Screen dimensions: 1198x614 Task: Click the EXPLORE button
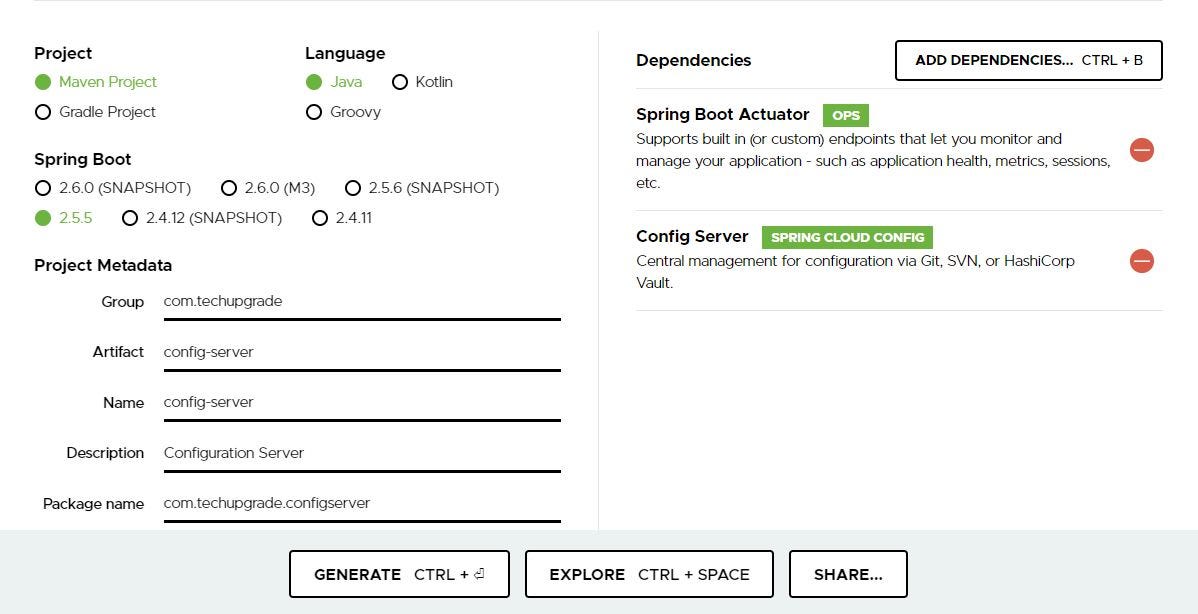[x=648, y=574]
